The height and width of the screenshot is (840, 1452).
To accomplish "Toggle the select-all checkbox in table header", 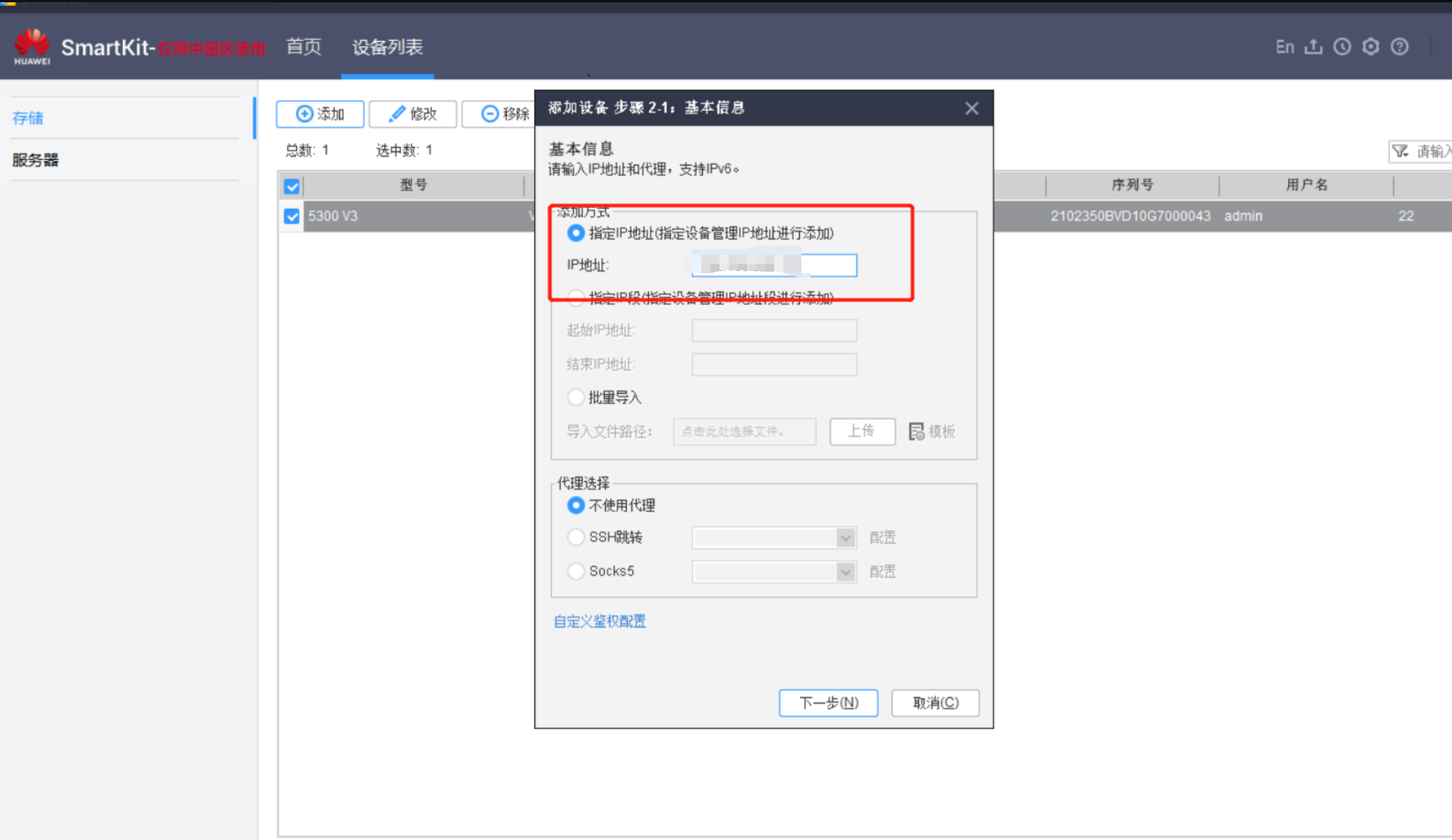I will (291, 186).
